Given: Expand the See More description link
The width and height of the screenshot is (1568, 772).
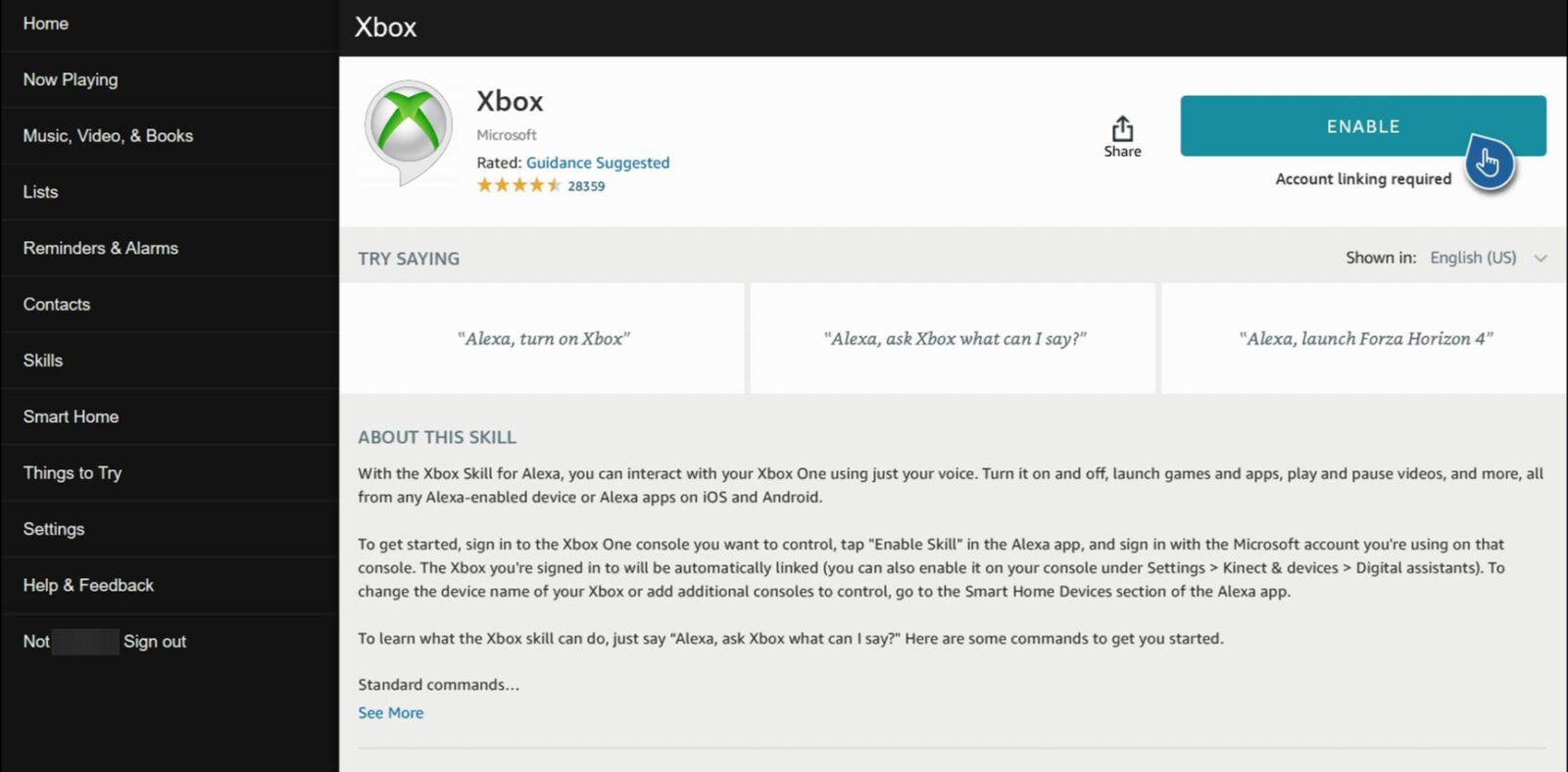Looking at the screenshot, I should [x=390, y=713].
